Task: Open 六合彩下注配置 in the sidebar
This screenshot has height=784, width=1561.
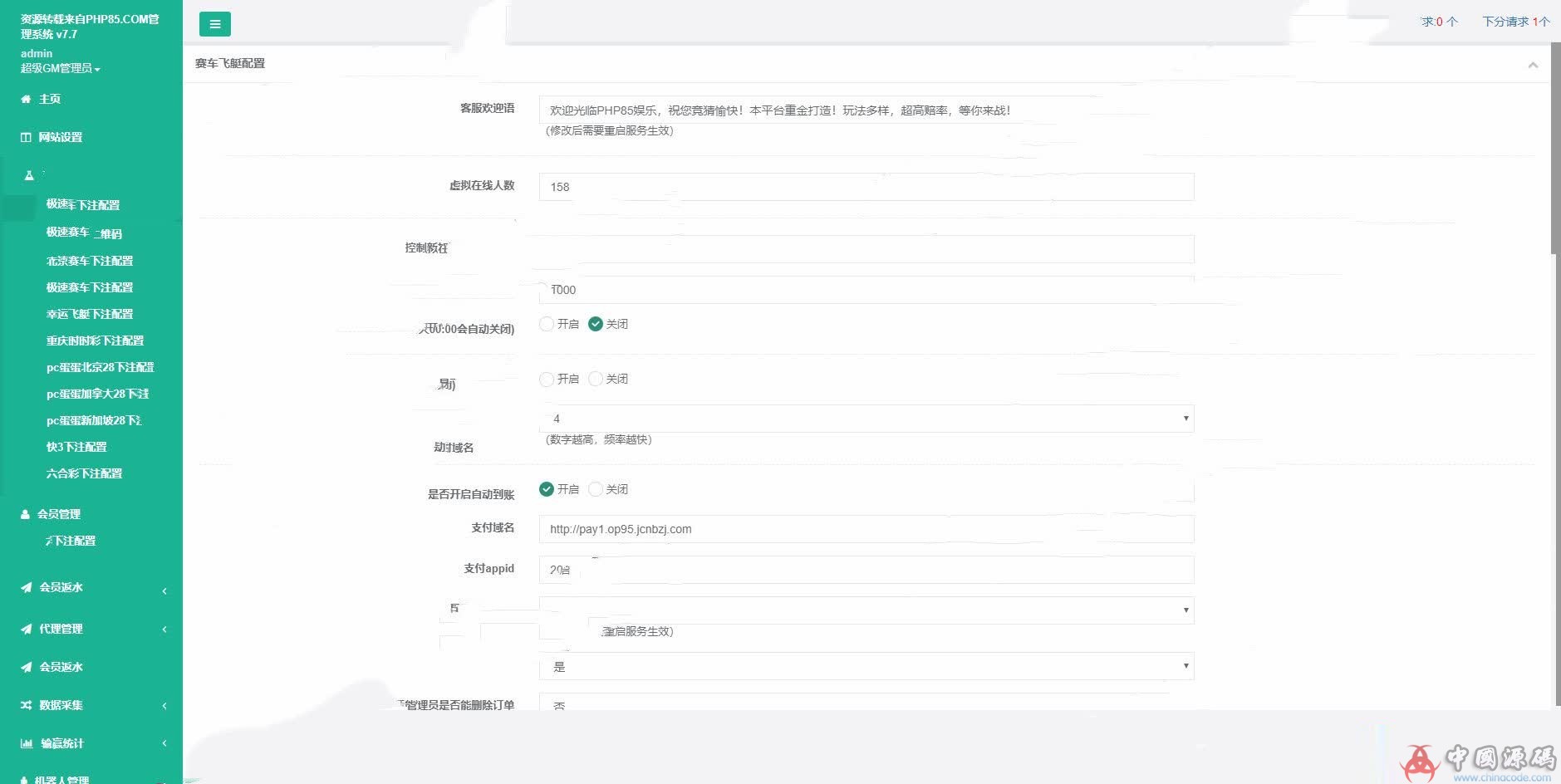Action: pos(84,473)
